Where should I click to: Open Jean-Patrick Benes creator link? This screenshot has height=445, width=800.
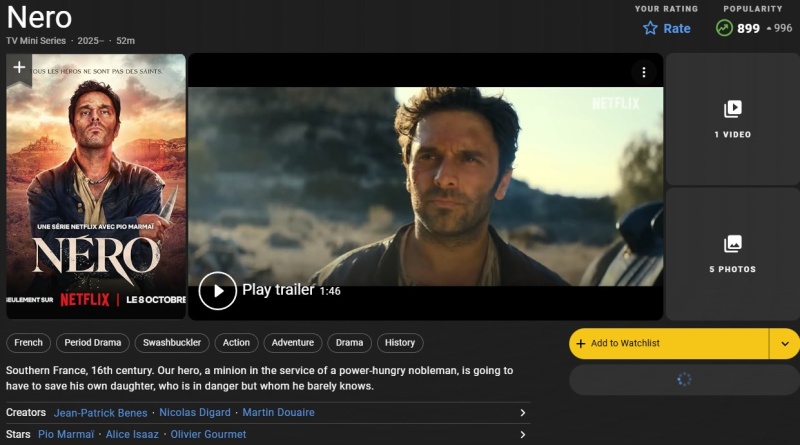tap(100, 413)
